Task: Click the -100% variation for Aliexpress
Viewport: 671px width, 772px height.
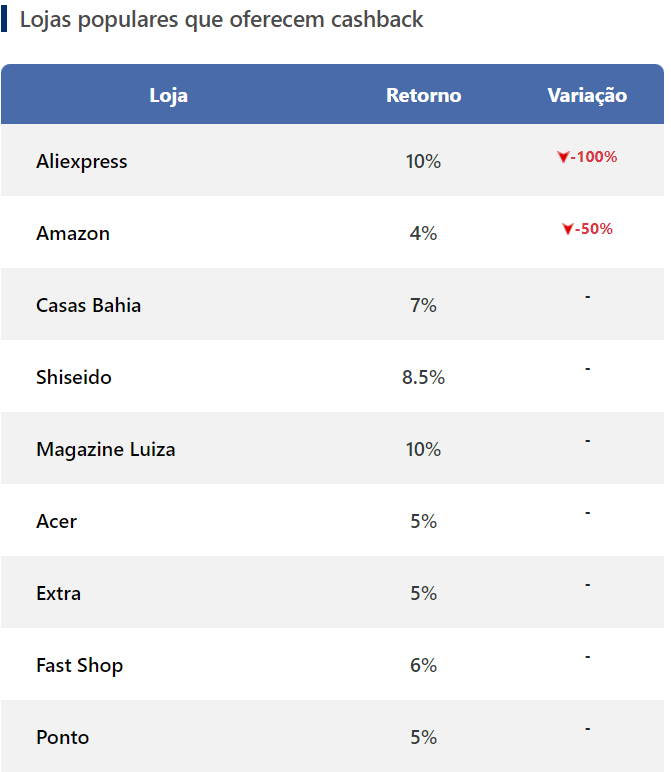Action: click(x=594, y=157)
